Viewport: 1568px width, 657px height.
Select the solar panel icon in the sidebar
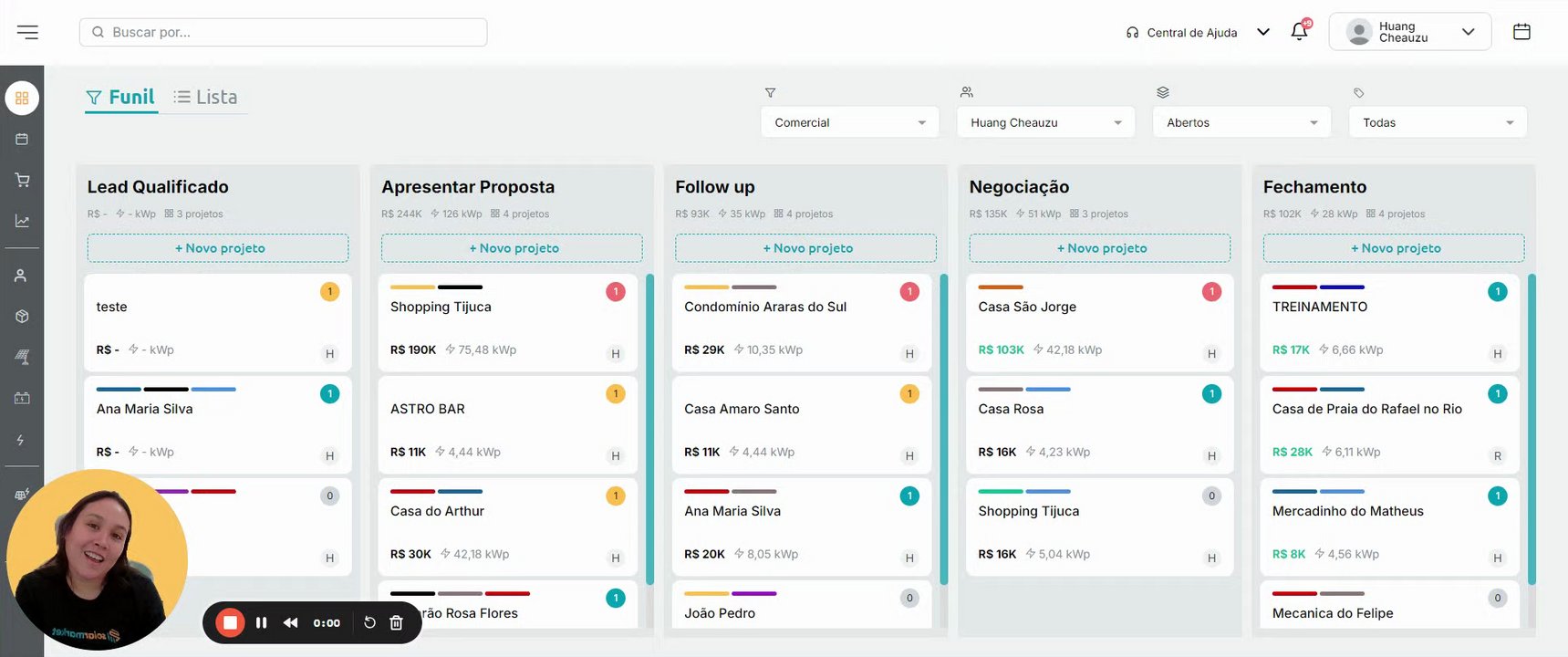(22, 358)
